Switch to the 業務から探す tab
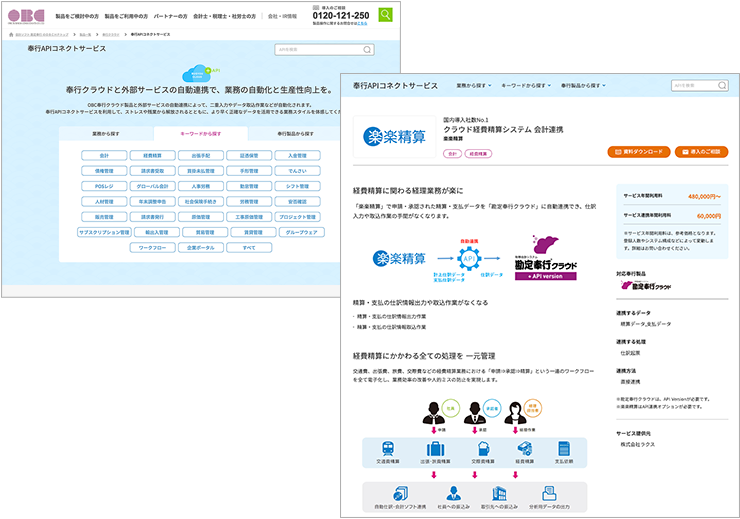Screen dimensions: 740x519 (x=106, y=134)
